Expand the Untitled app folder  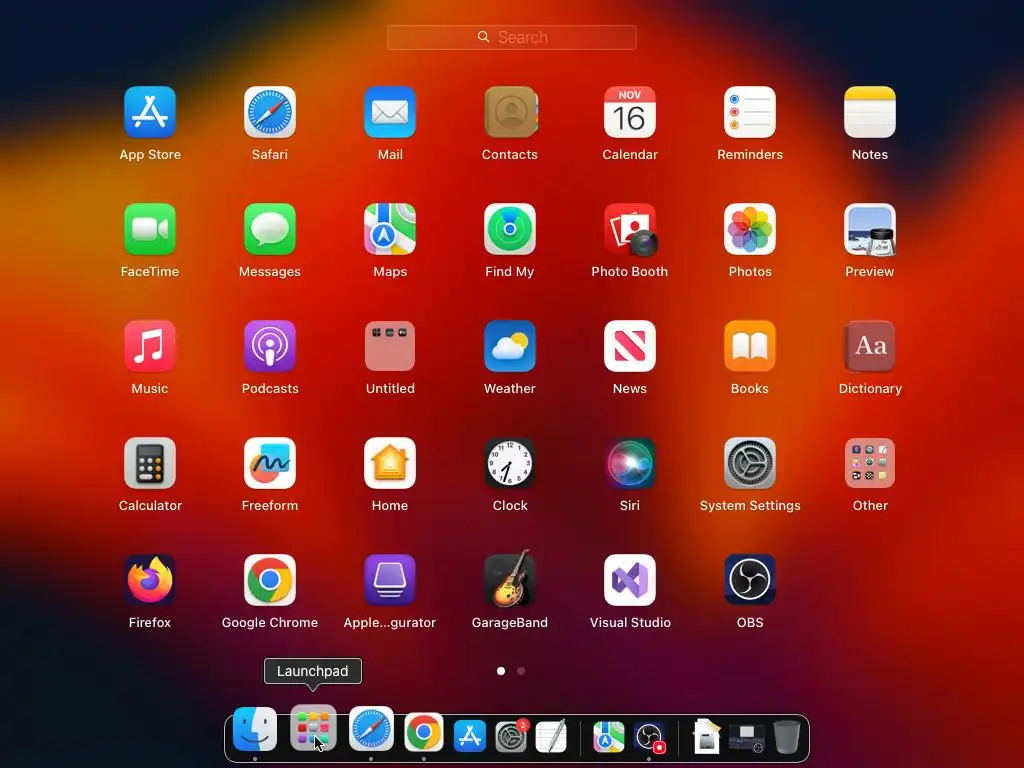point(390,346)
